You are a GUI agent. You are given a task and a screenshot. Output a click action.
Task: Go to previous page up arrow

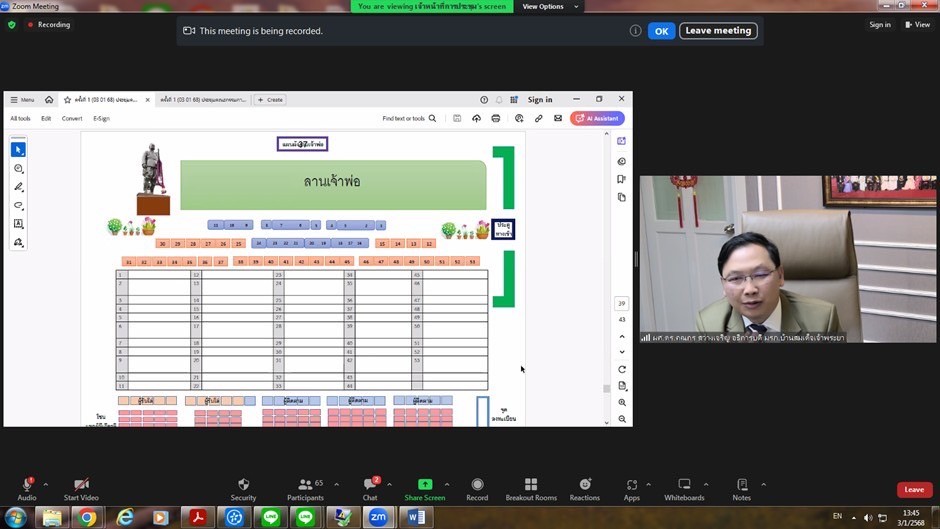(622, 336)
